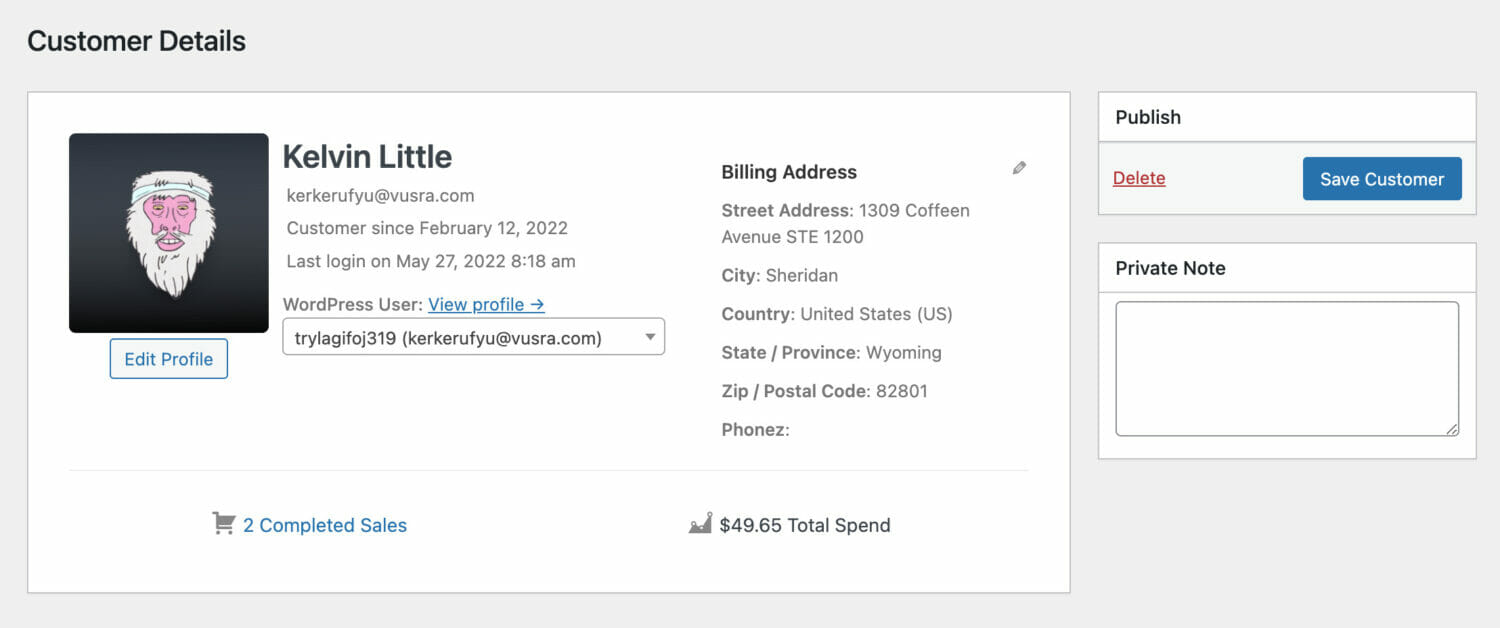Screen dimensions: 1500x628
Task: Click the chart icon next to Total Spend
Action: coord(700,524)
